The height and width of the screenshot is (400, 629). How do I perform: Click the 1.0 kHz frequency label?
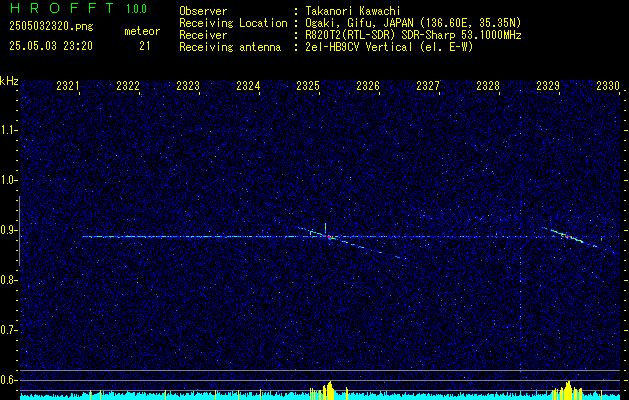[x=9, y=180]
